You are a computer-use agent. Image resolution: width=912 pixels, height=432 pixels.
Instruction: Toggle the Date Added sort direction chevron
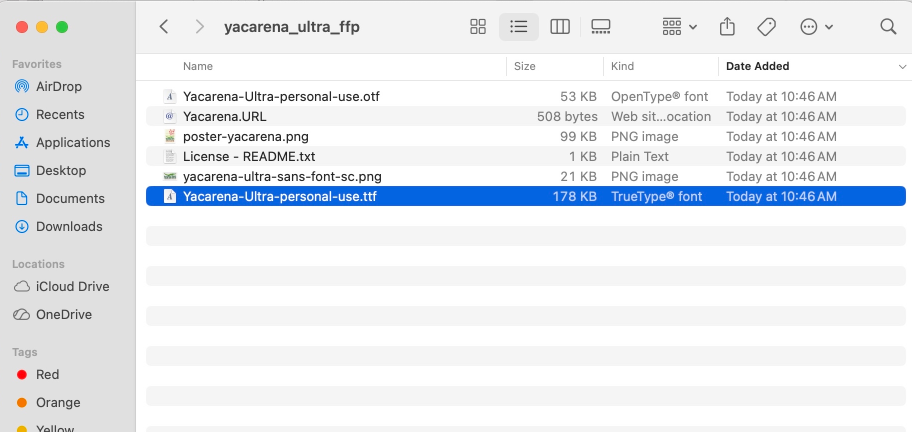click(x=902, y=67)
